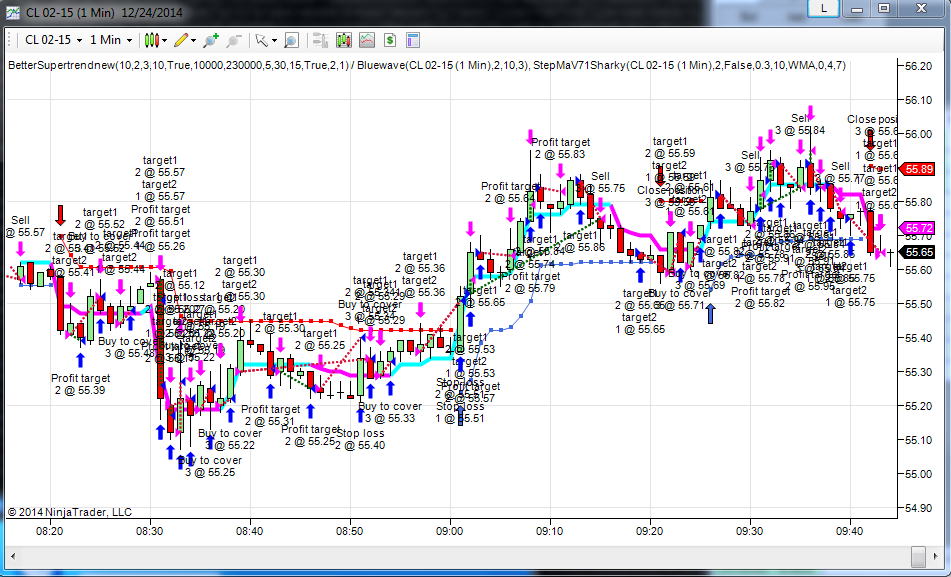Expand the drawing tools dropdown arrow
The width and height of the screenshot is (951, 577).
(193, 41)
